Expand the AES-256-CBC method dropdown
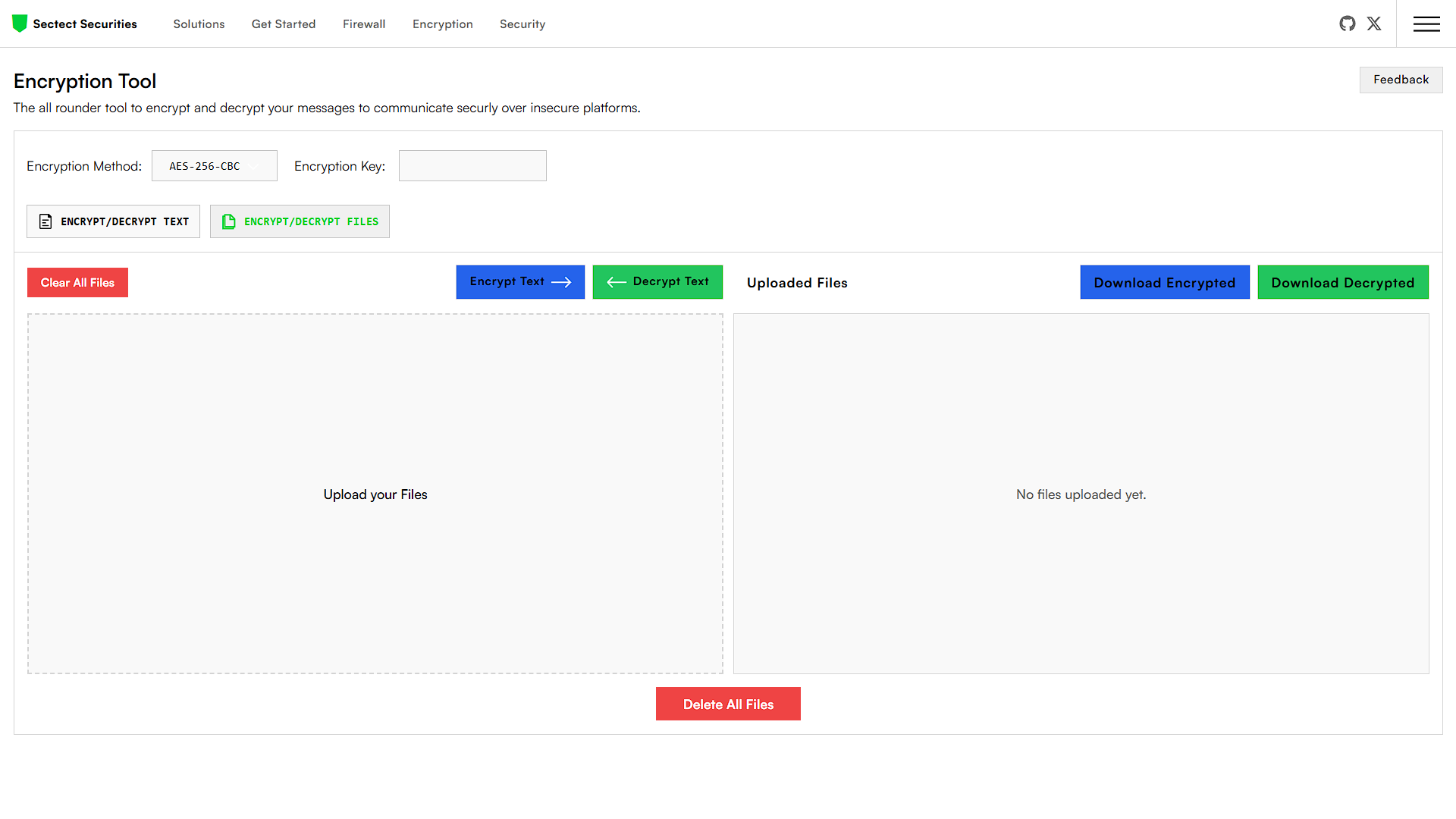1456x819 pixels. (x=215, y=166)
